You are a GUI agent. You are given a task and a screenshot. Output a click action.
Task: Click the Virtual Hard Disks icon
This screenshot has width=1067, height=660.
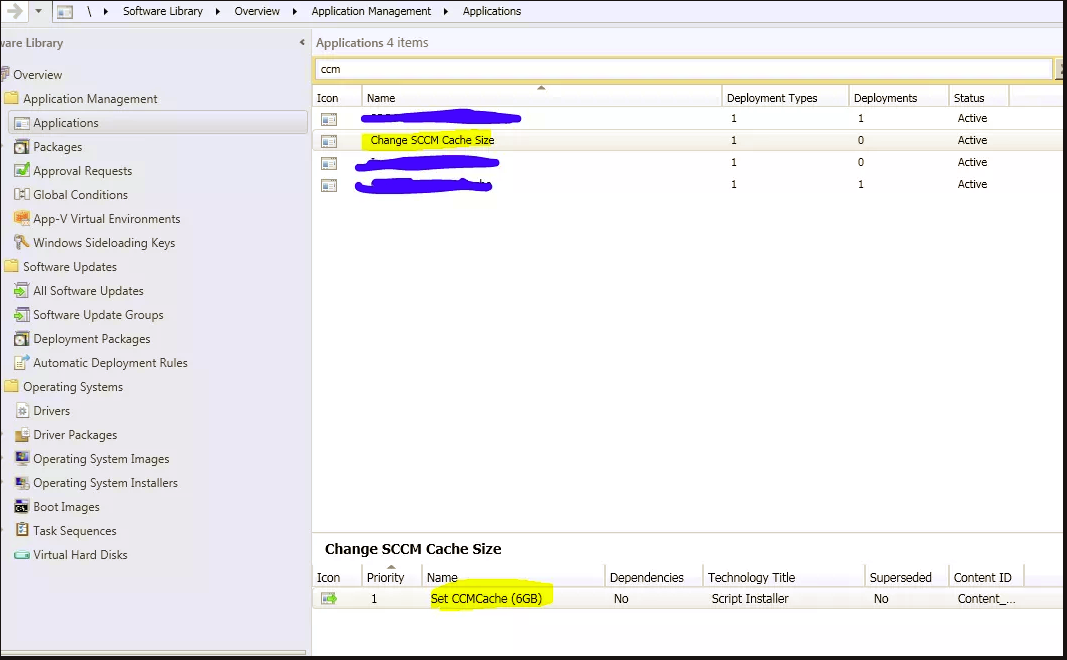click(x=22, y=555)
